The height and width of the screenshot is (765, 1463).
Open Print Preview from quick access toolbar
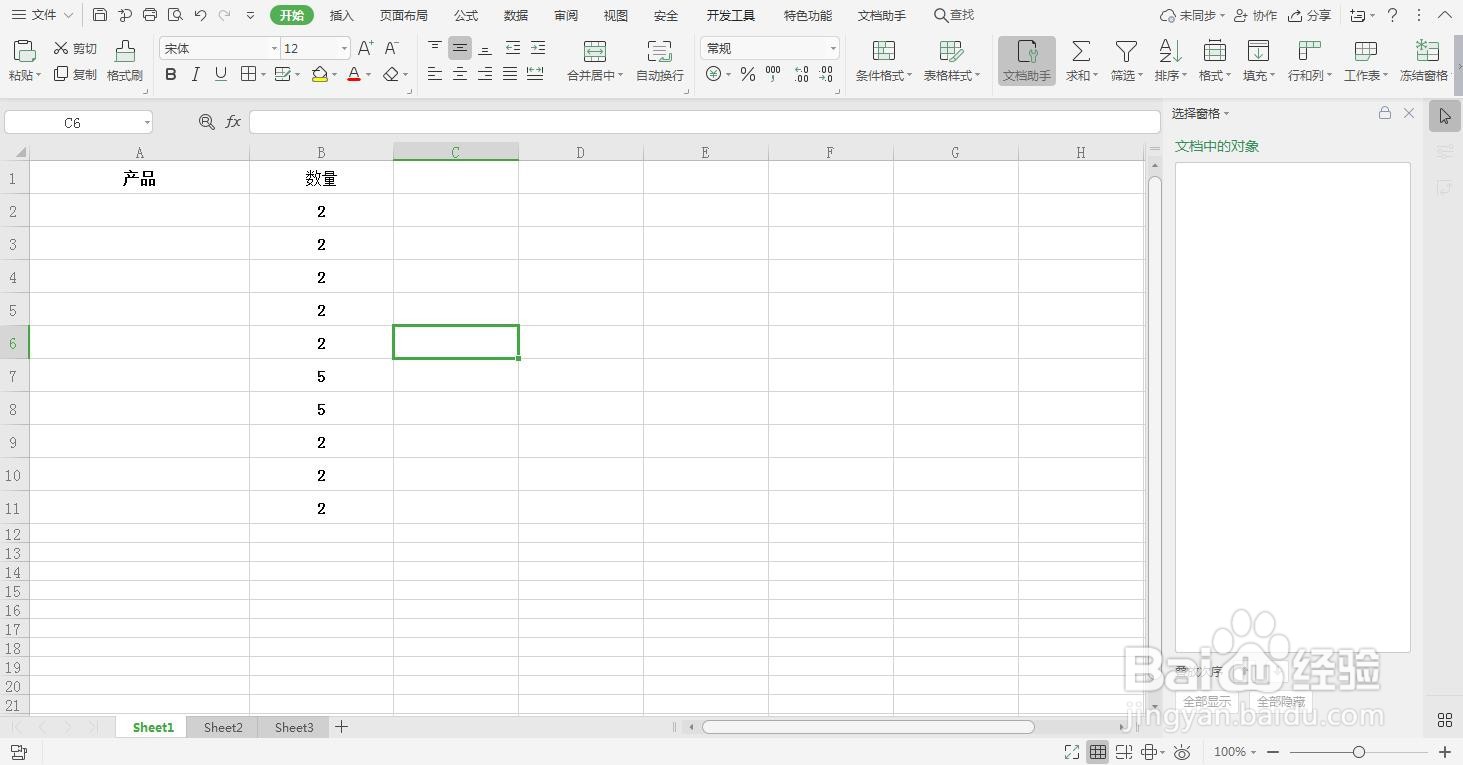tap(175, 15)
